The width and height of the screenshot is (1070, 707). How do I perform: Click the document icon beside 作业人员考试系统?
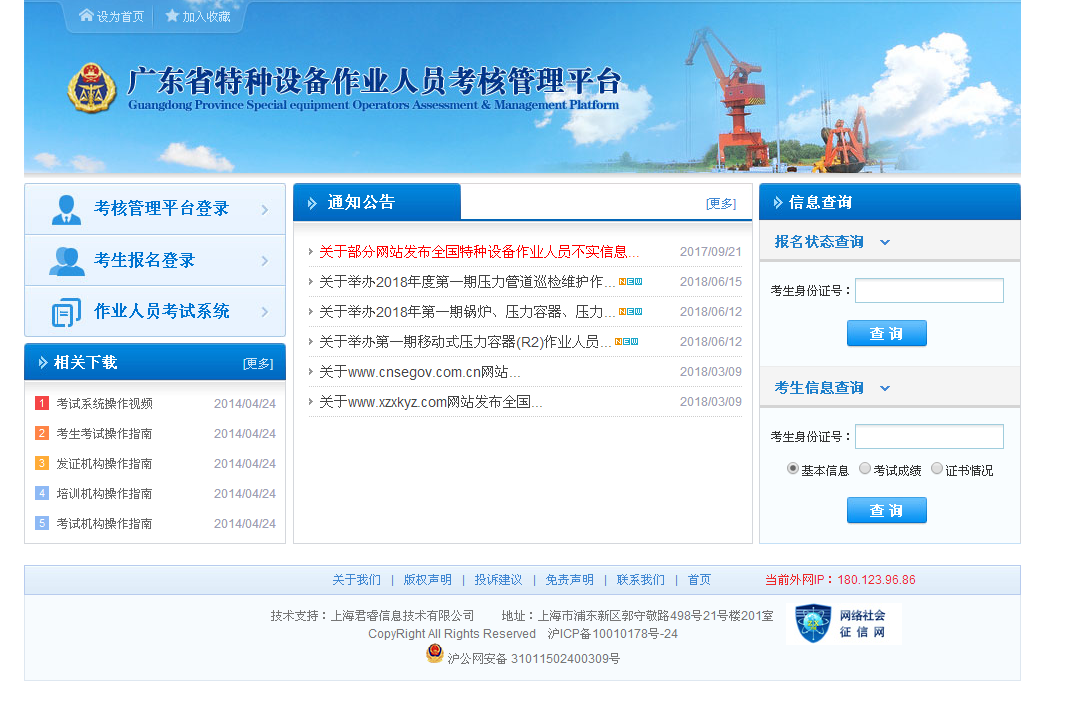tap(66, 312)
